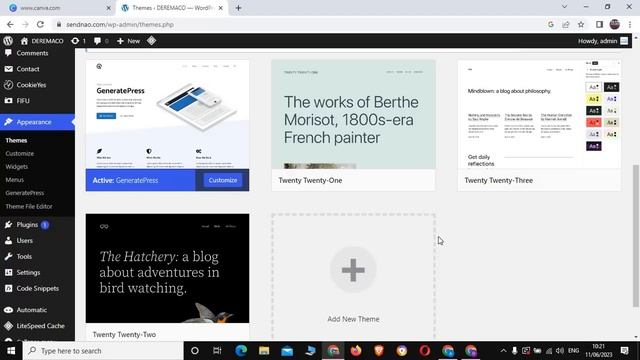Go forward in the browser
Image resolution: width=640 pixels, height=360 pixels.
tap(25, 24)
